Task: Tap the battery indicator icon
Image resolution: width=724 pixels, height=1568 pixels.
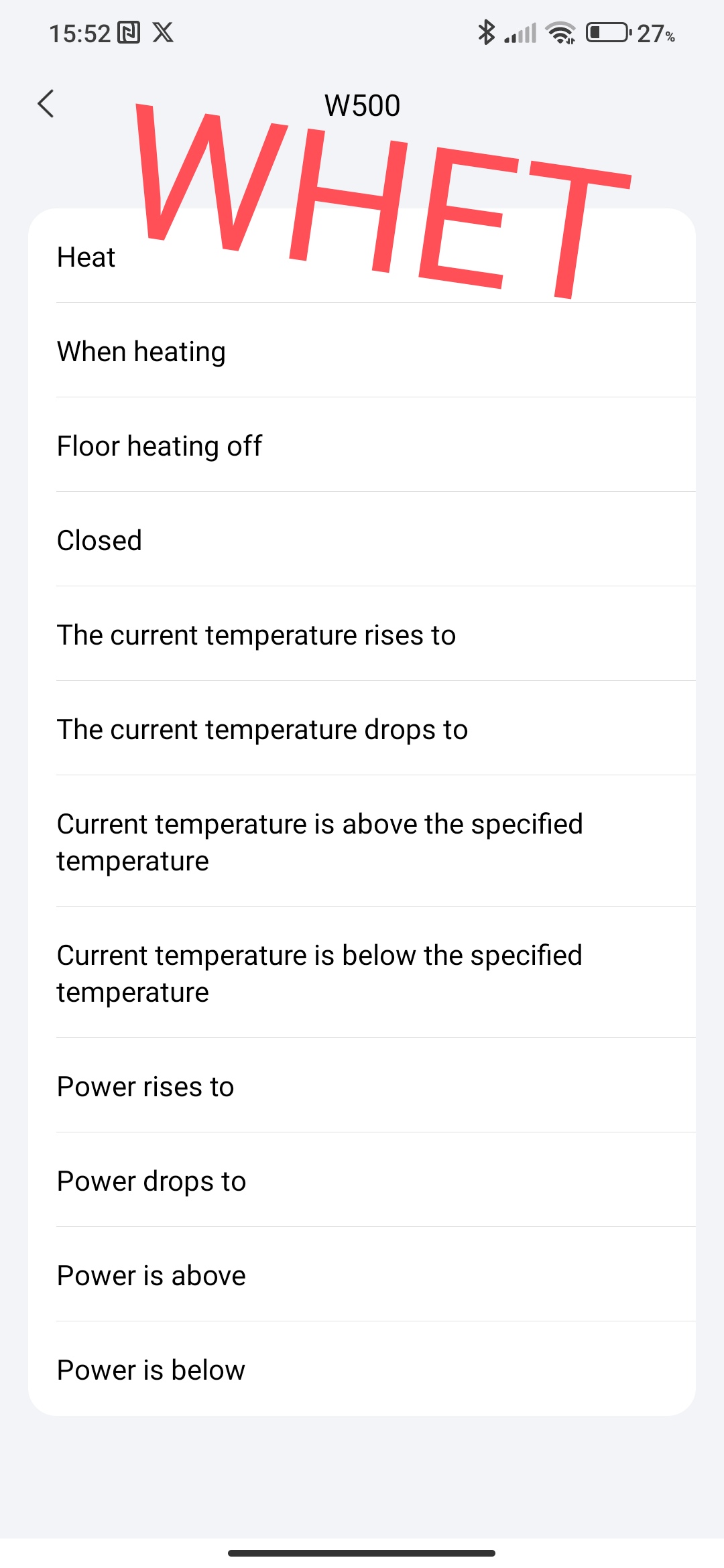Action: click(608, 32)
